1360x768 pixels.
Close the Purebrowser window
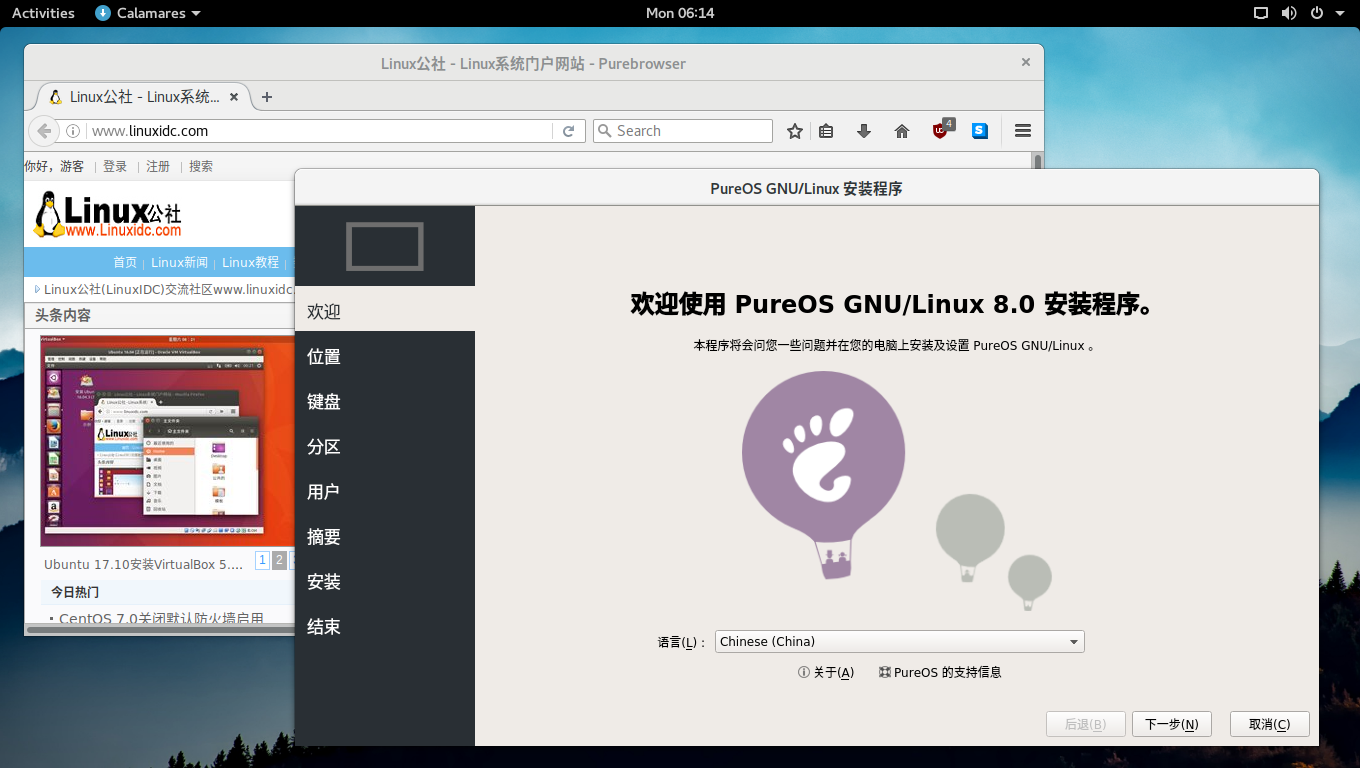coord(1025,62)
